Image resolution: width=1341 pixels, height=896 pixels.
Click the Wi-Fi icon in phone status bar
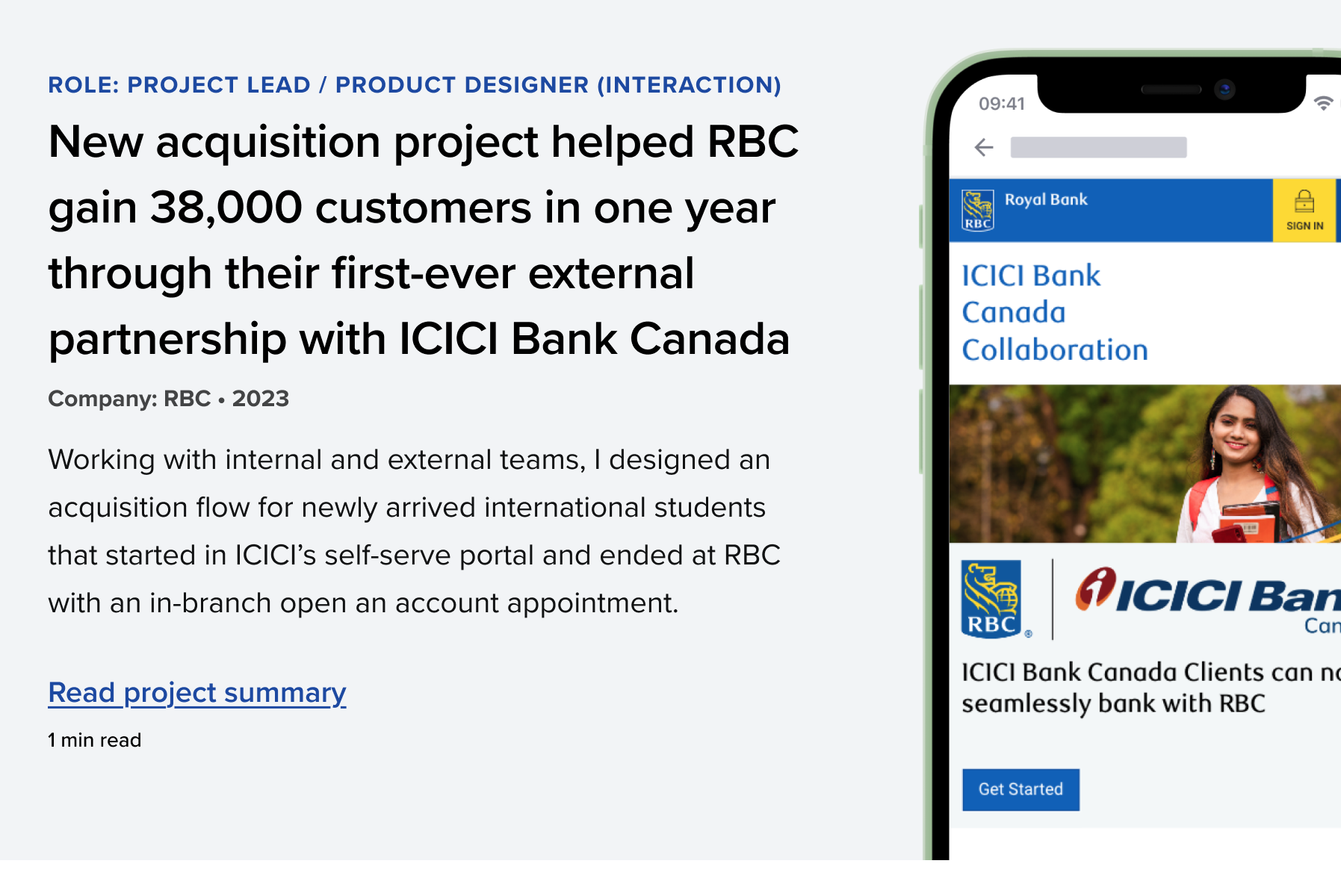(1323, 104)
